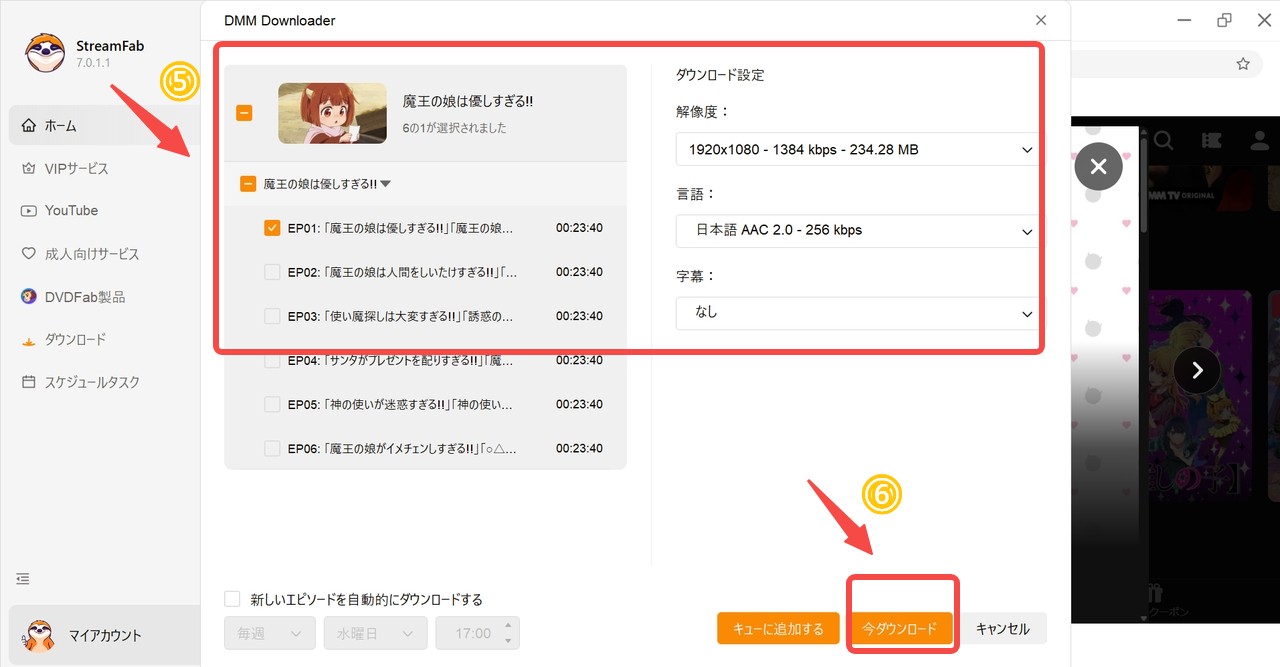Click the 今ダウンロード button
This screenshot has width=1280, height=667.
[900, 628]
